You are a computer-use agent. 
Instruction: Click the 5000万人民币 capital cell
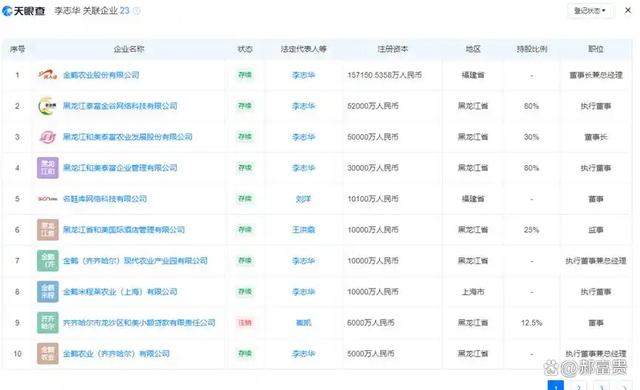371,354
